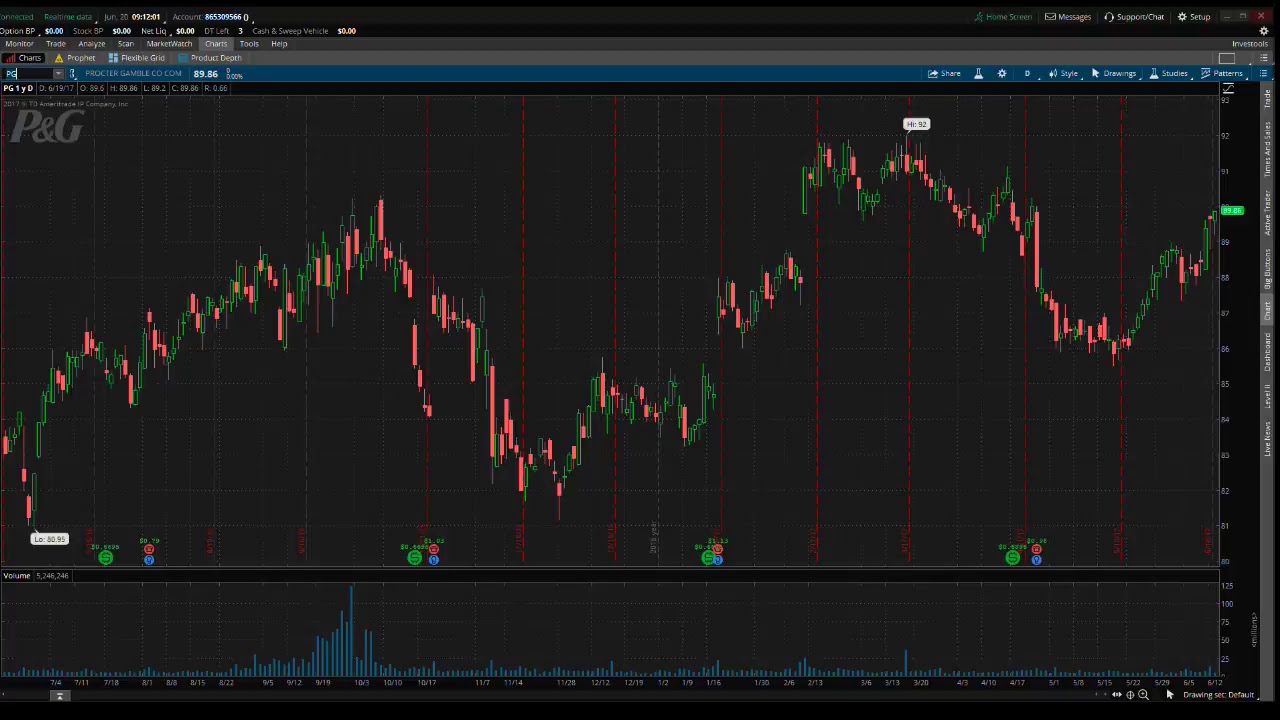The width and height of the screenshot is (1280, 720).
Task: Open the Help tab
Action: pos(279,44)
